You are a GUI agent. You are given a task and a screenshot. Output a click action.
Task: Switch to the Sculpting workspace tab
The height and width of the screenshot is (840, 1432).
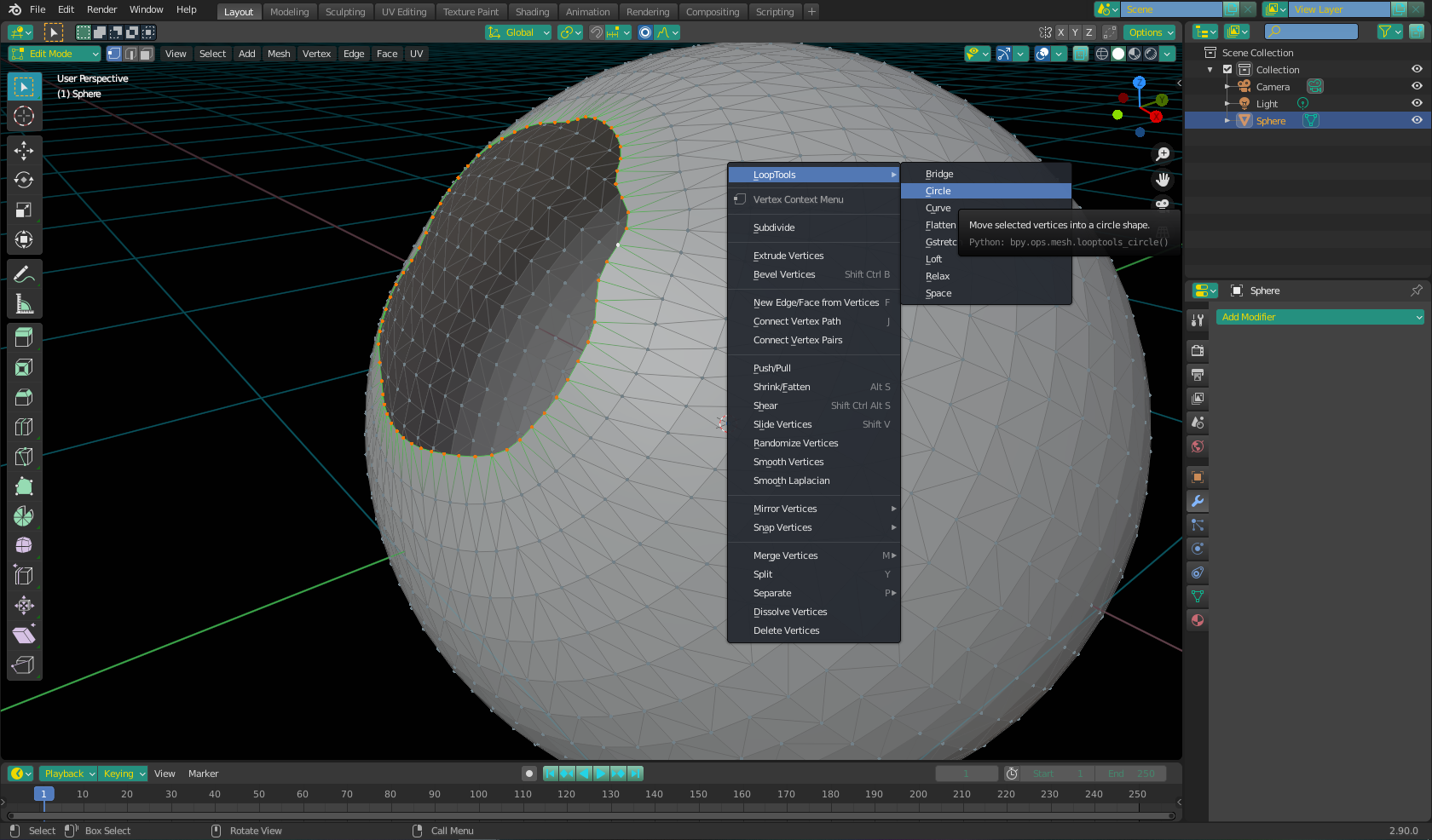click(345, 12)
